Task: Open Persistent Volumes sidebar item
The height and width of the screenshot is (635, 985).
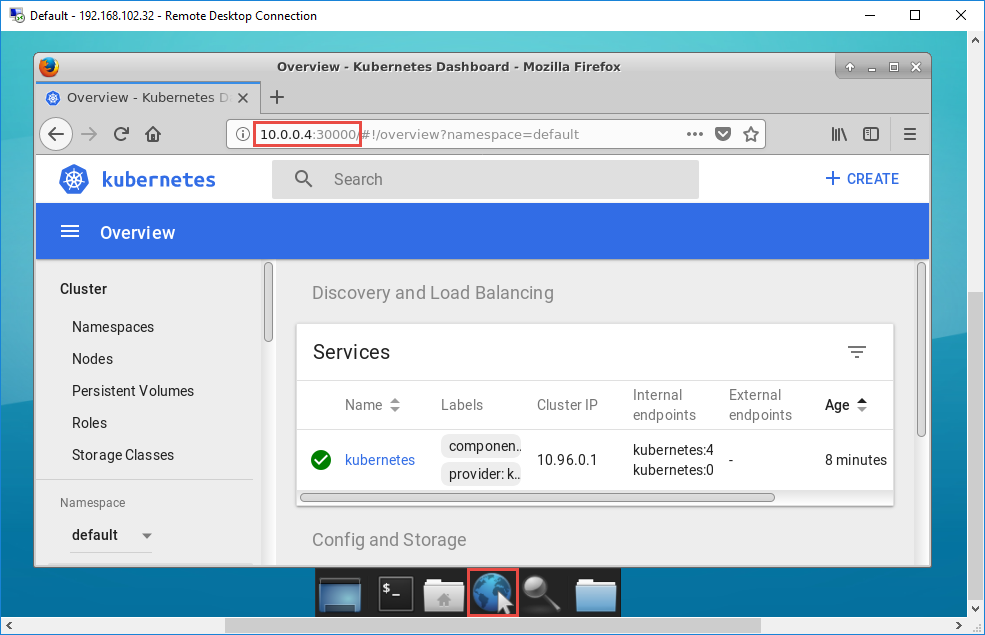Action: coord(133,391)
